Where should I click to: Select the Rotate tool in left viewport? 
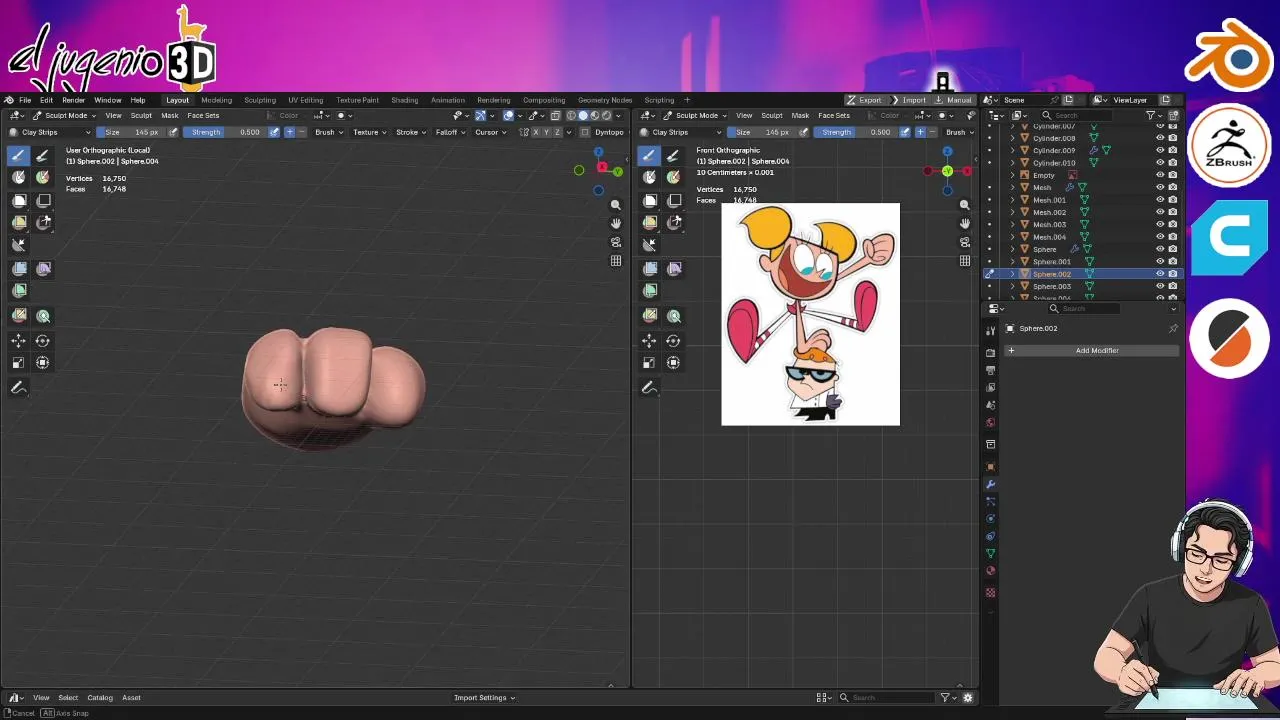point(43,340)
